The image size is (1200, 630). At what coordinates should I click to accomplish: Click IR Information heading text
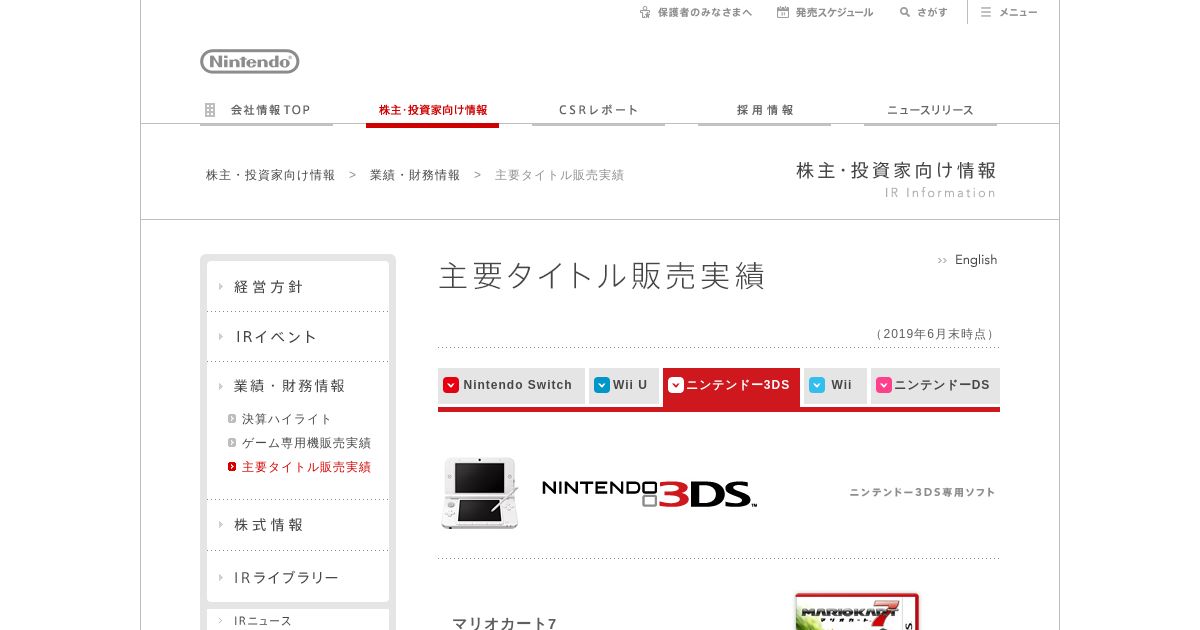click(x=940, y=193)
